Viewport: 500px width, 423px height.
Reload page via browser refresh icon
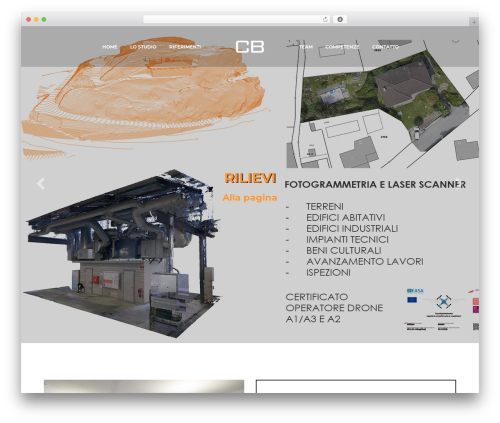[x=325, y=20]
